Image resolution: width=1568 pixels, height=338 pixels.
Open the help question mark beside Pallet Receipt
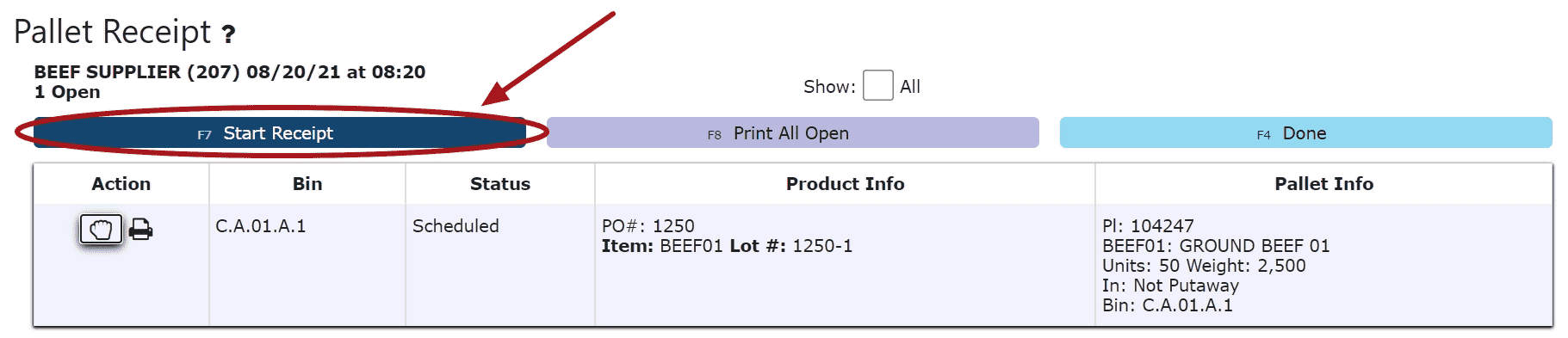tap(228, 34)
